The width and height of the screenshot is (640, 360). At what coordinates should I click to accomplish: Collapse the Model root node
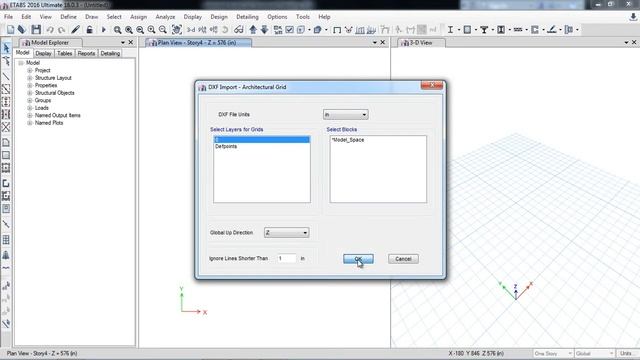21,63
